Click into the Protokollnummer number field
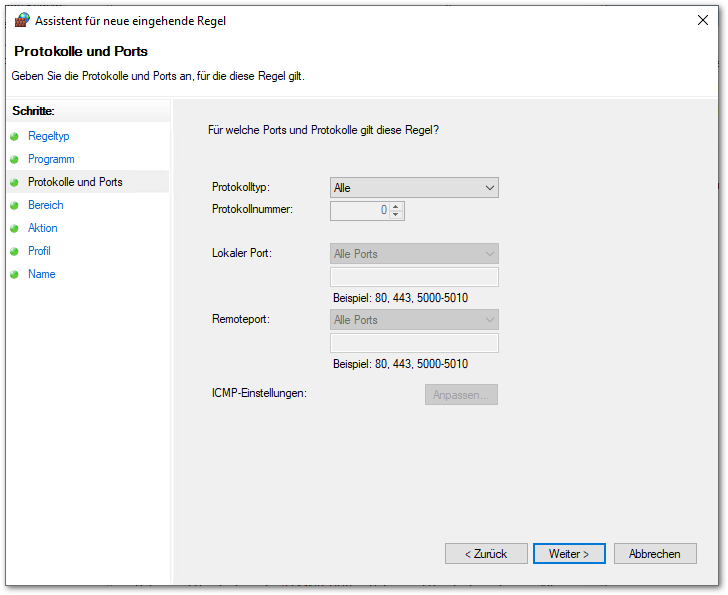728x595 pixels. click(x=360, y=211)
